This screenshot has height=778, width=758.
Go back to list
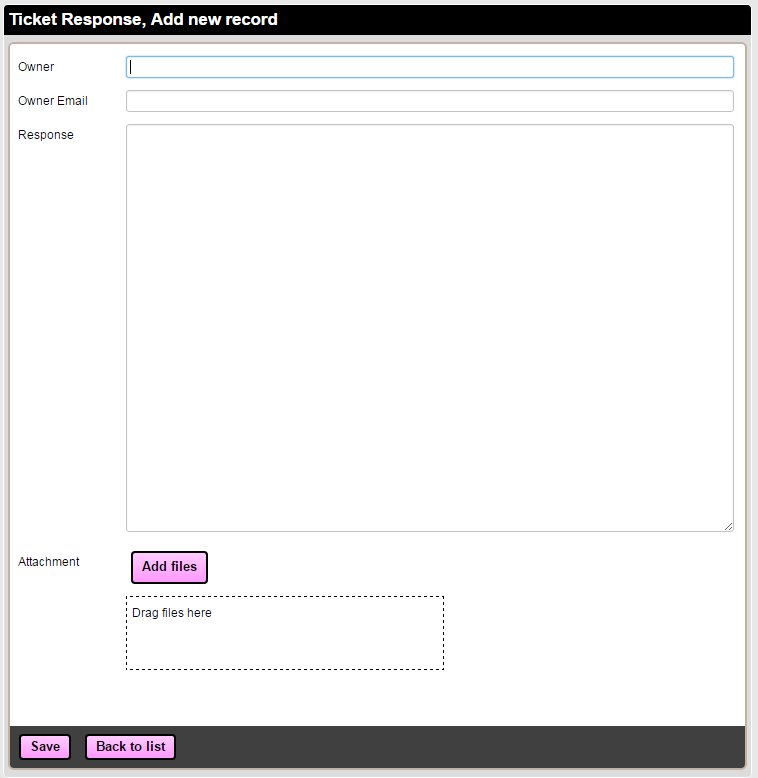(131, 747)
